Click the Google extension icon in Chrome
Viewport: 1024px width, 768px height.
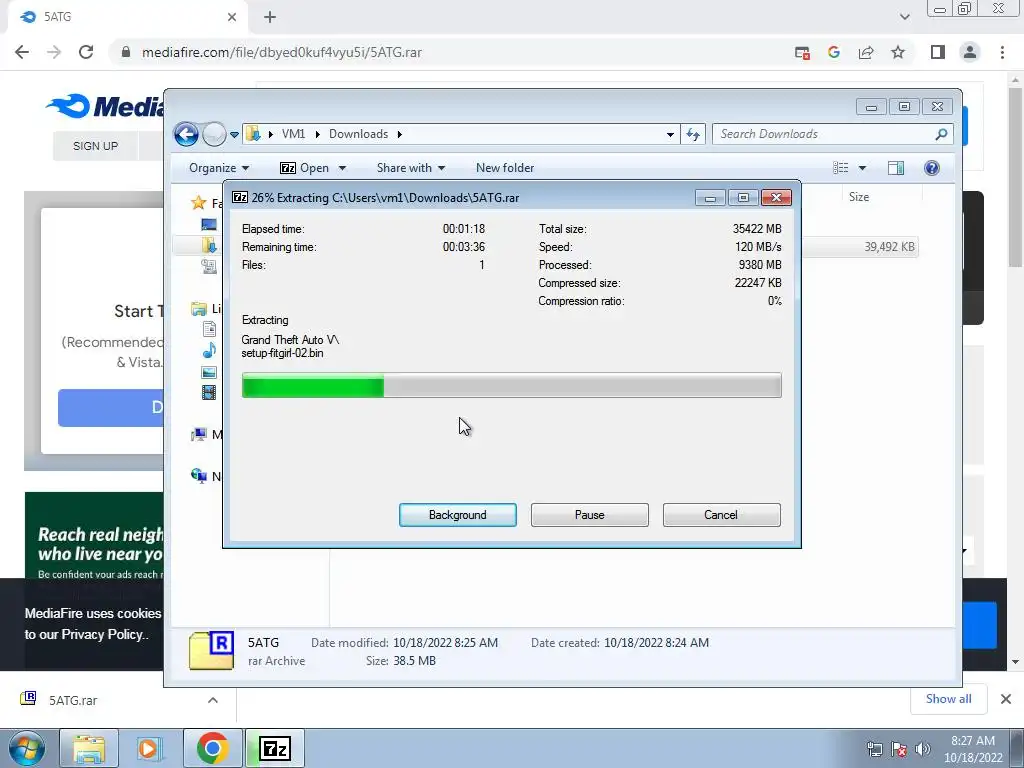(x=834, y=52)
